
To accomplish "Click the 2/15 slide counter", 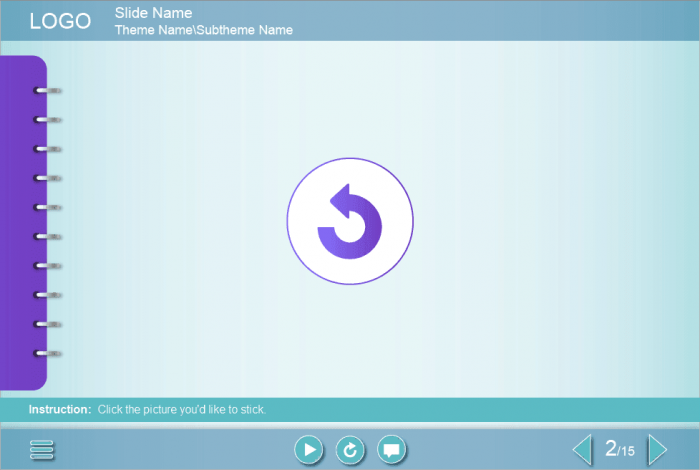I will pyautogui.click(x=620, y=450).
